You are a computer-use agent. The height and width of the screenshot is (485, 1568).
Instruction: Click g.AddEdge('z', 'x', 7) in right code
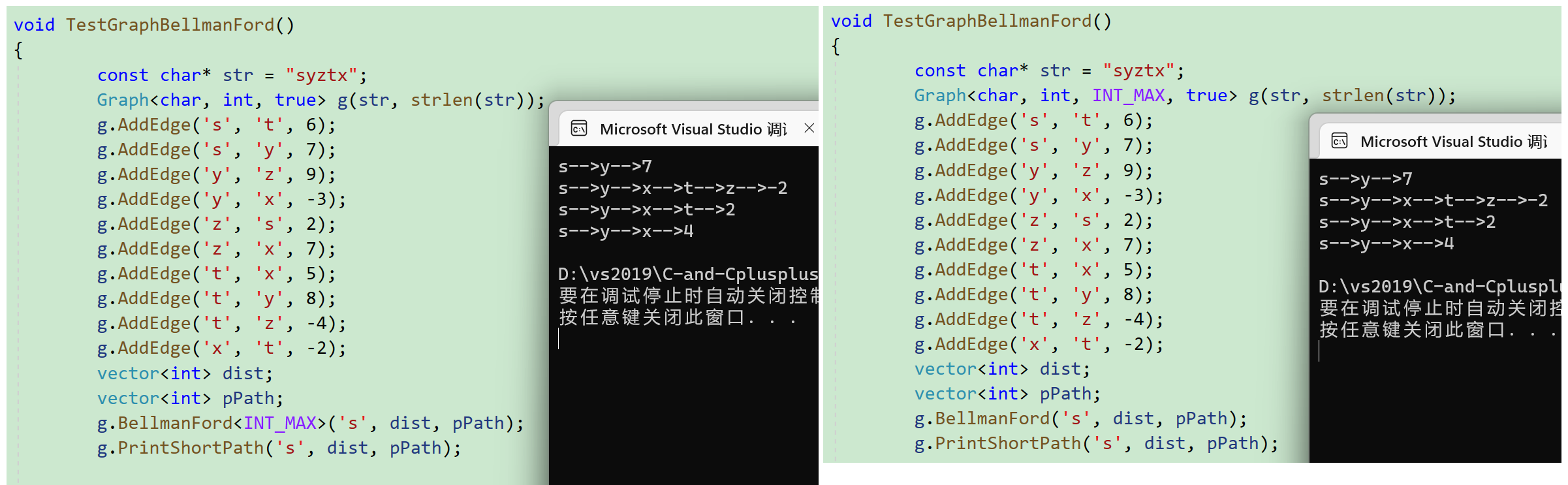(x=1034, y=245)
